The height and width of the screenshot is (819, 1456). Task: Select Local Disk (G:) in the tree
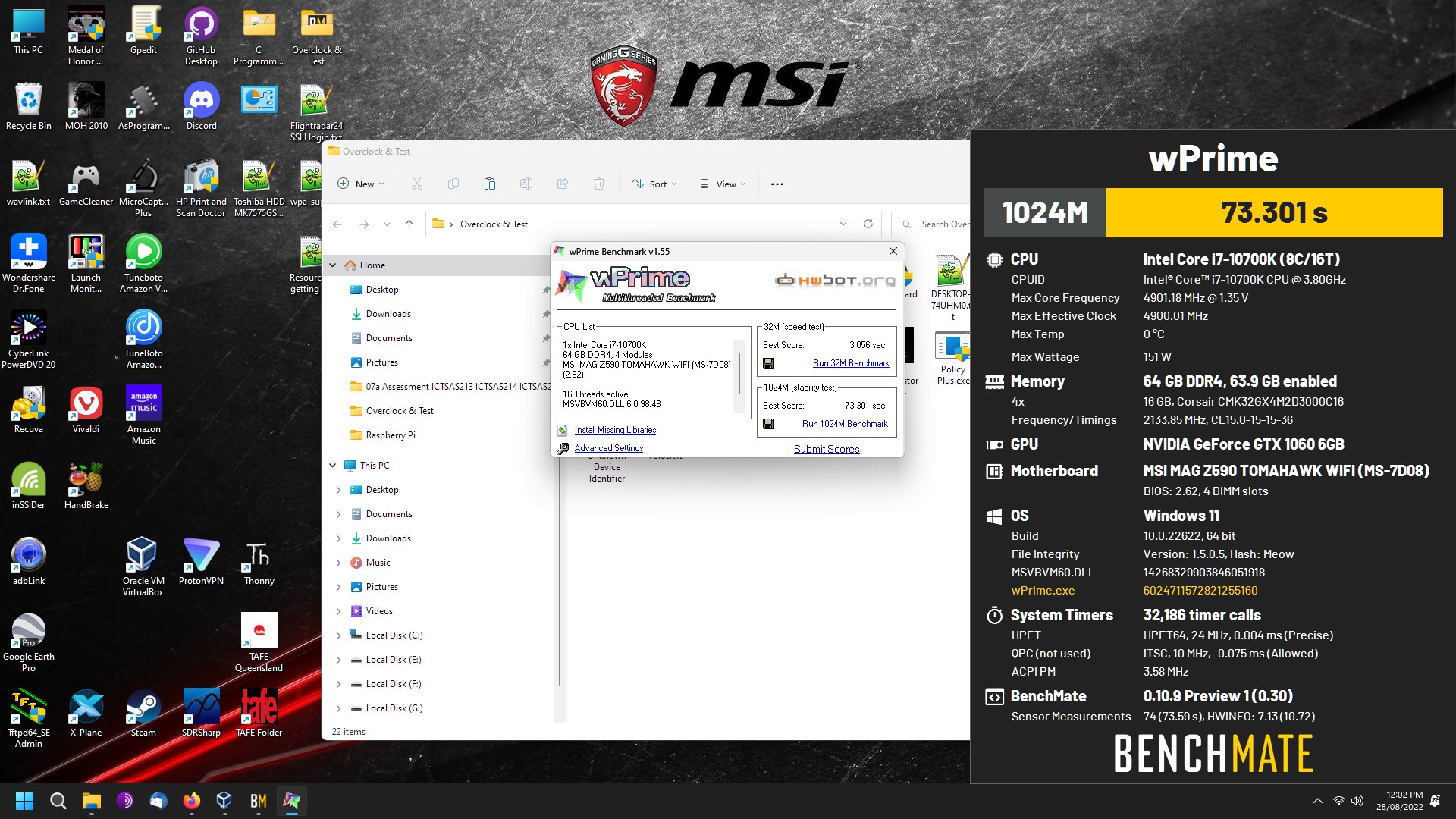click(394, 708)
